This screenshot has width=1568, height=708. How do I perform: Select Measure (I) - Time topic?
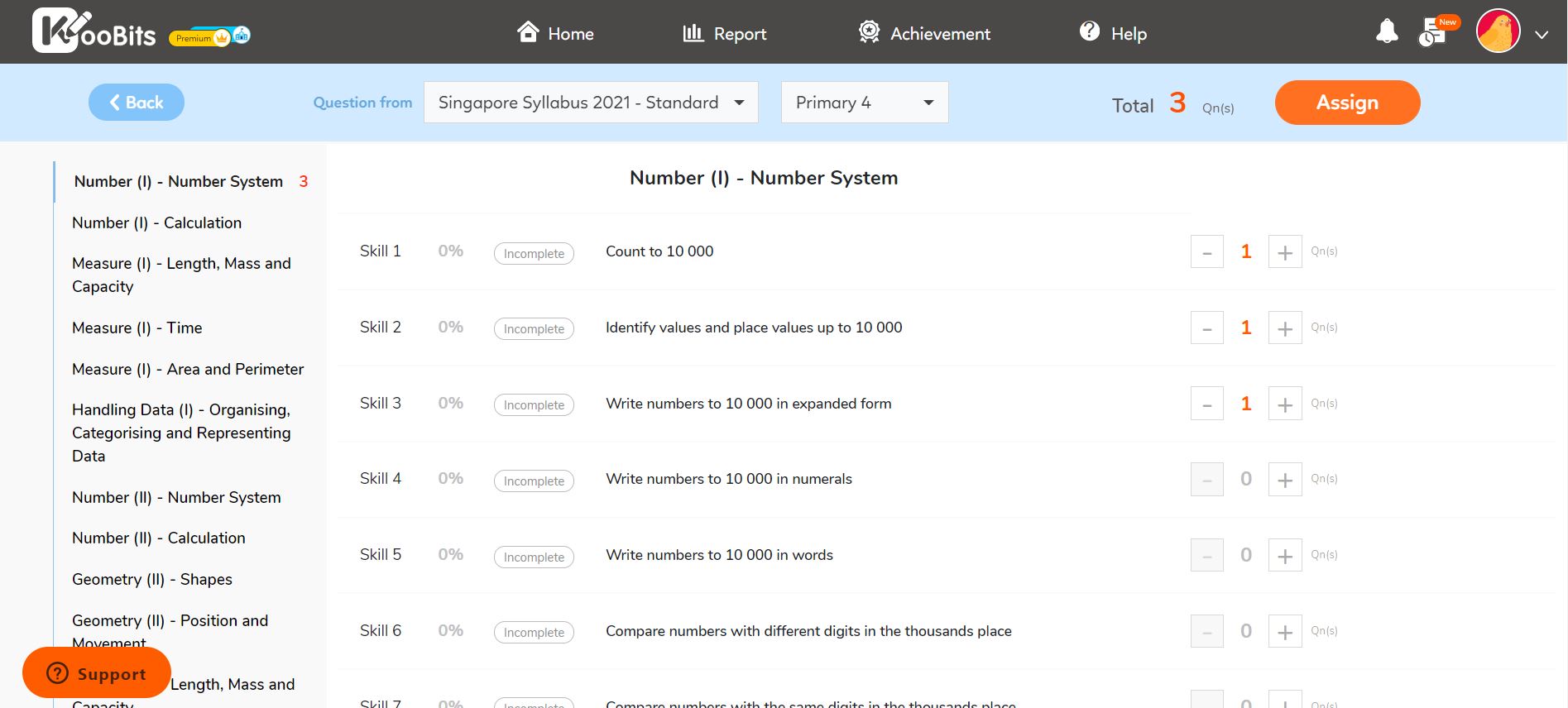pyautogui.click(x=137, y=328)
